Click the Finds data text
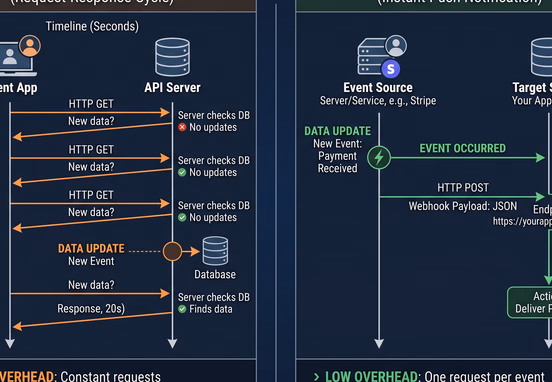 pos(211,309)
